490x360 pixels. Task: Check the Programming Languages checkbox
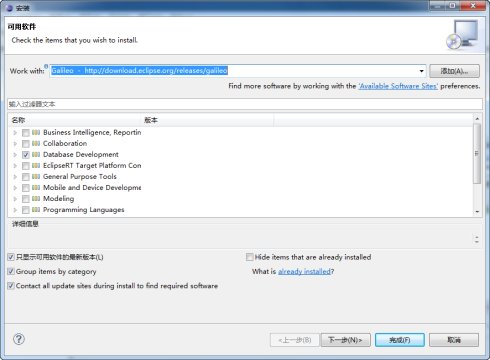click(26, 210)
